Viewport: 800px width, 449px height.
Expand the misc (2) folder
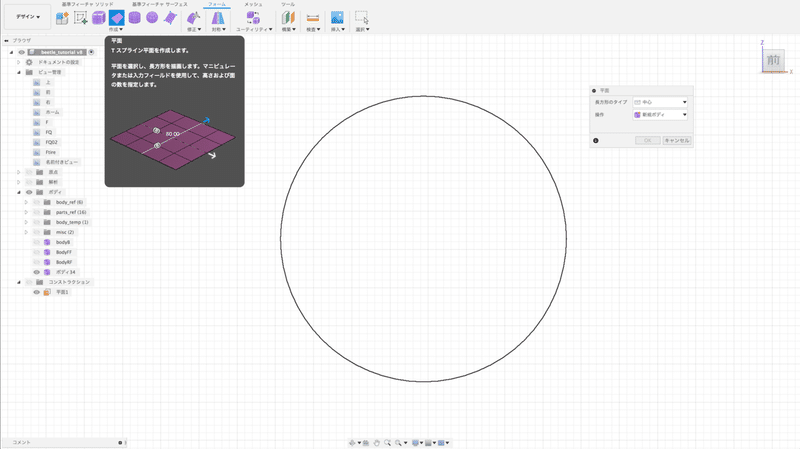tap(26, 232)
